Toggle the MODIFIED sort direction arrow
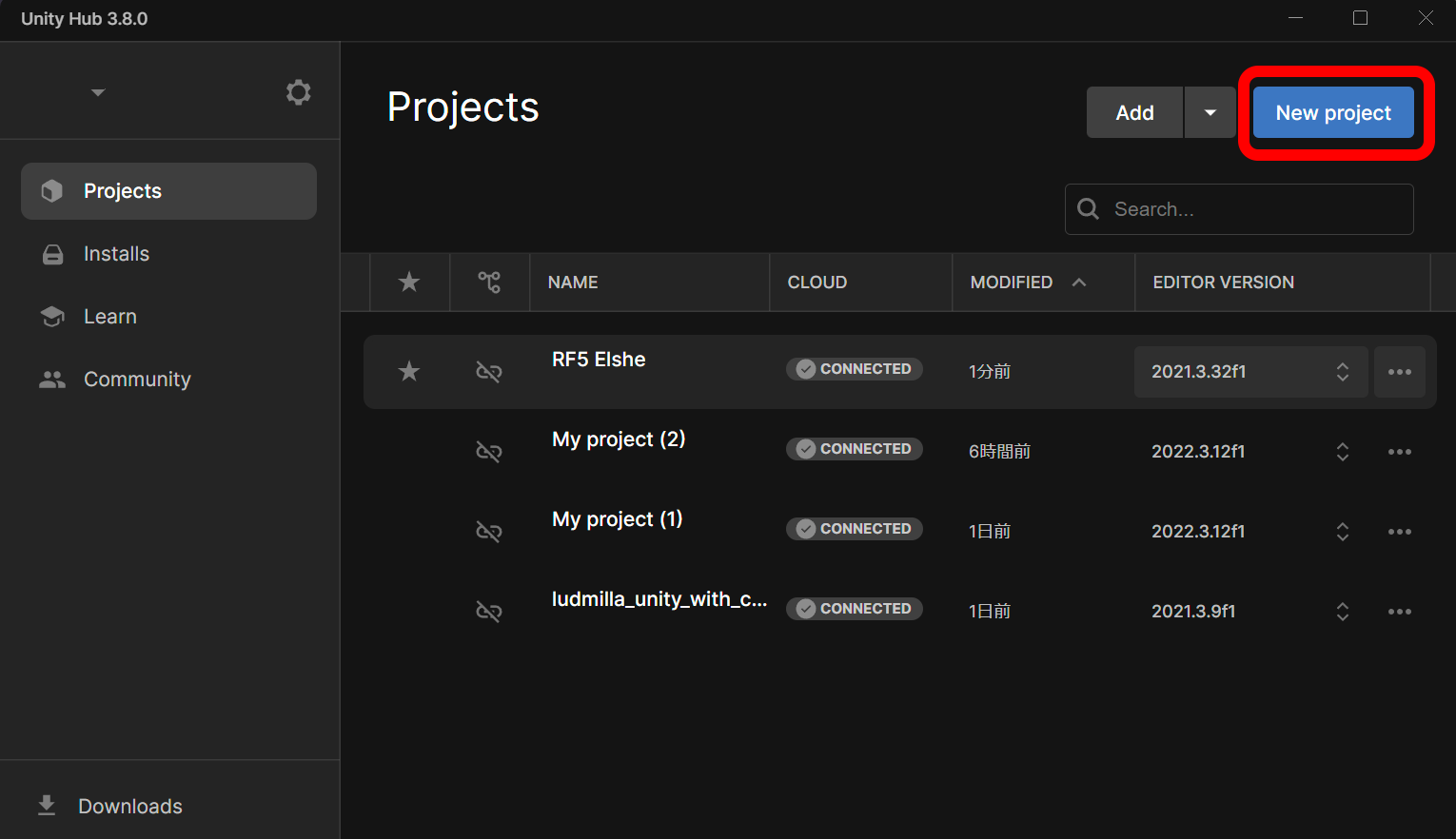Screen dimensions: 1456x839 1079,283
